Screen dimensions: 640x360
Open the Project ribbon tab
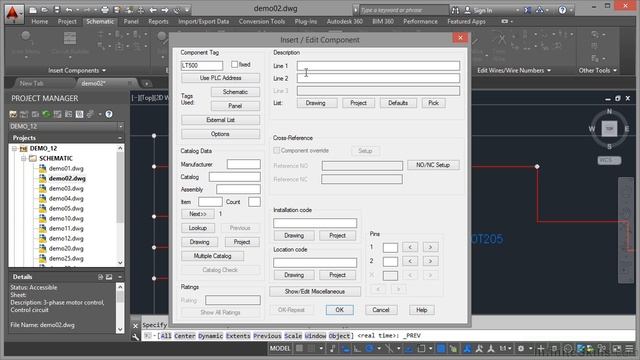[67, 22]
